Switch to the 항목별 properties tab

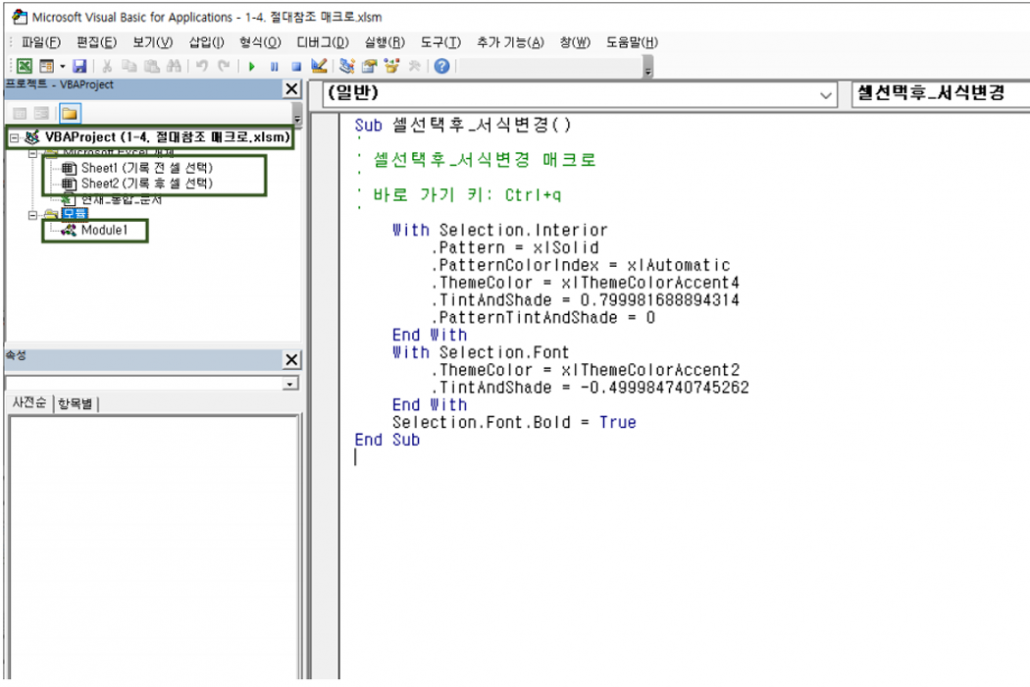click(75, 403)
